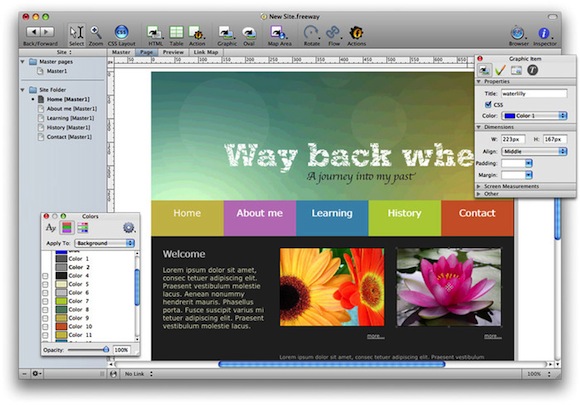Open the Align Middle dropdown
Screen dimensions: 580x405
534,151
